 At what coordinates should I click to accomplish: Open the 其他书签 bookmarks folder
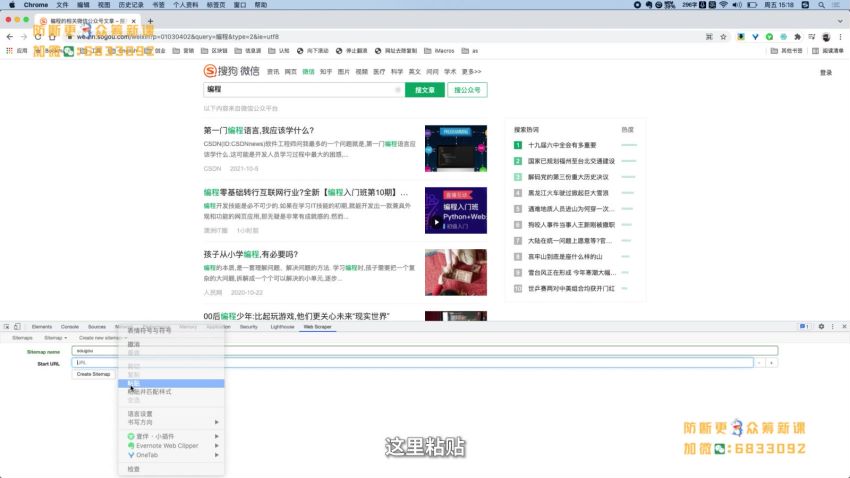(787, 50)
